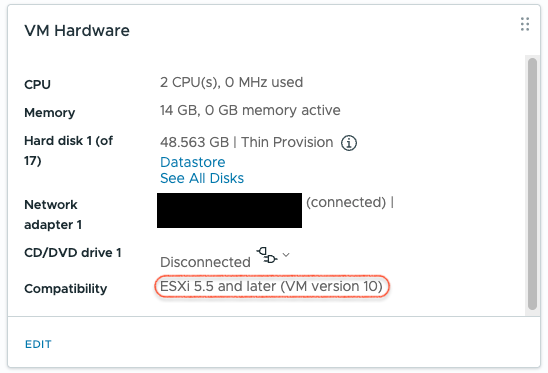The width and height of the screenshot is (548, 373).
Task: Click the Compatibility row label
Action: [x=66, y=289]
